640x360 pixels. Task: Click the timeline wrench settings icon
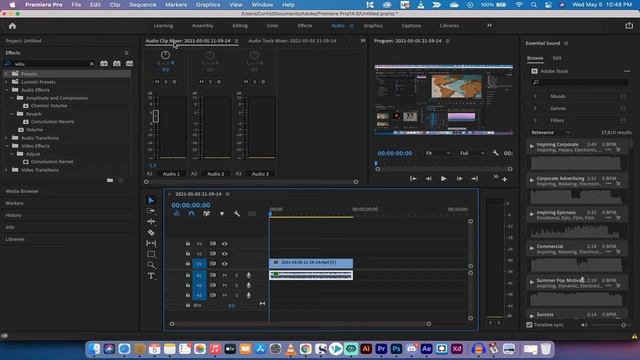(237, 213)
